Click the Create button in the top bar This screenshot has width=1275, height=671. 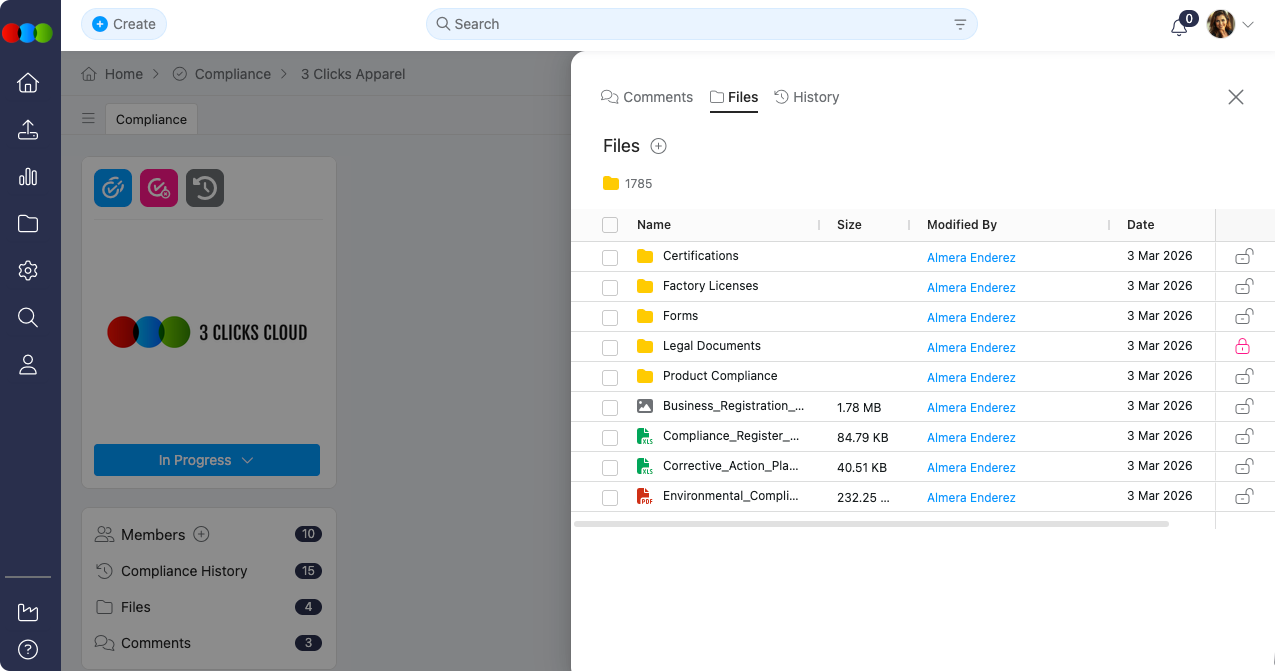click(123, 23)
